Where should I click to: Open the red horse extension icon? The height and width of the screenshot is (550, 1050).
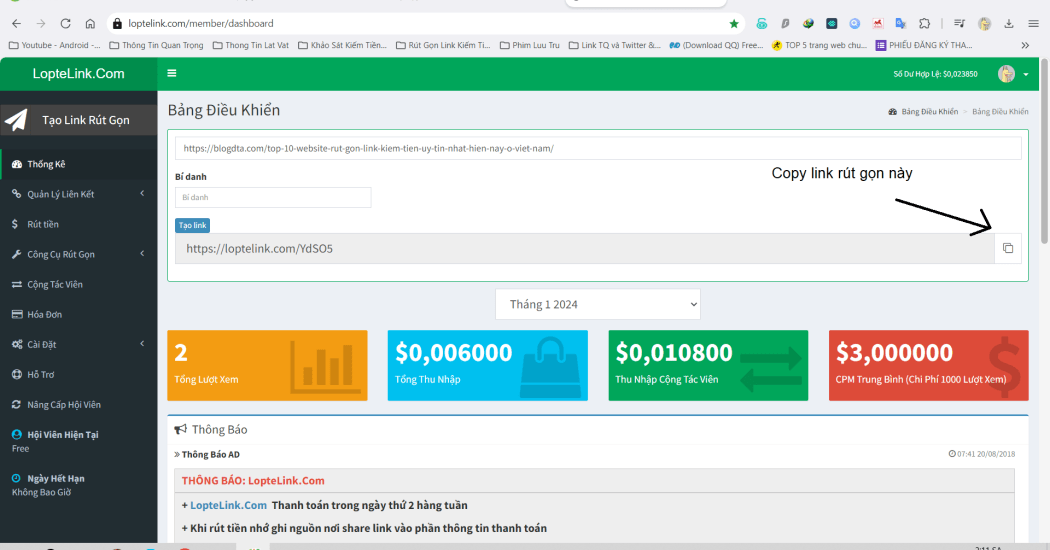coord(877,23)
